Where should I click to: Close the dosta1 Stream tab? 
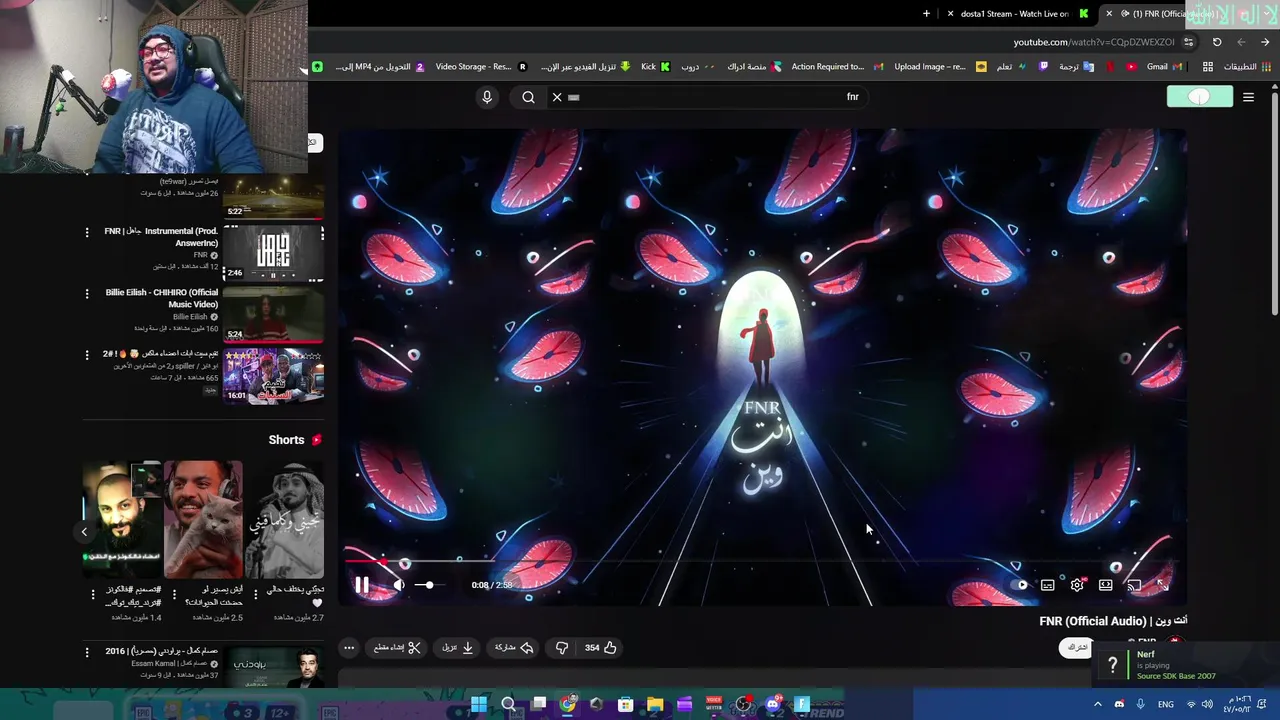tap(950, 14)
